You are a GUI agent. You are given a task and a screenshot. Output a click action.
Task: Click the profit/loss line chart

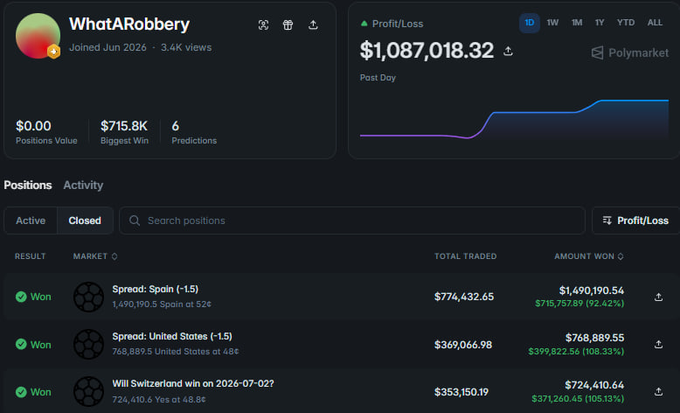[x=514, y=119]
